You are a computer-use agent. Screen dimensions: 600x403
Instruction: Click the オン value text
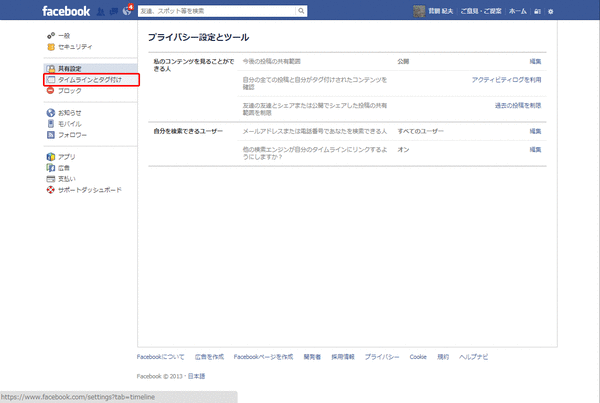[403, 150]
